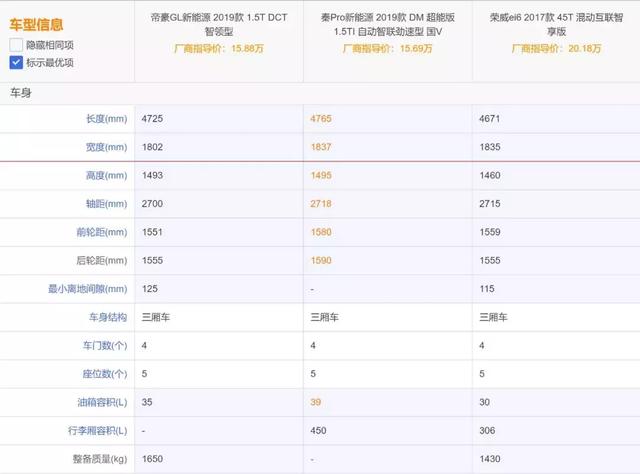
Task: Select ground clearance value 115
Action: click(x=487, y=289)
